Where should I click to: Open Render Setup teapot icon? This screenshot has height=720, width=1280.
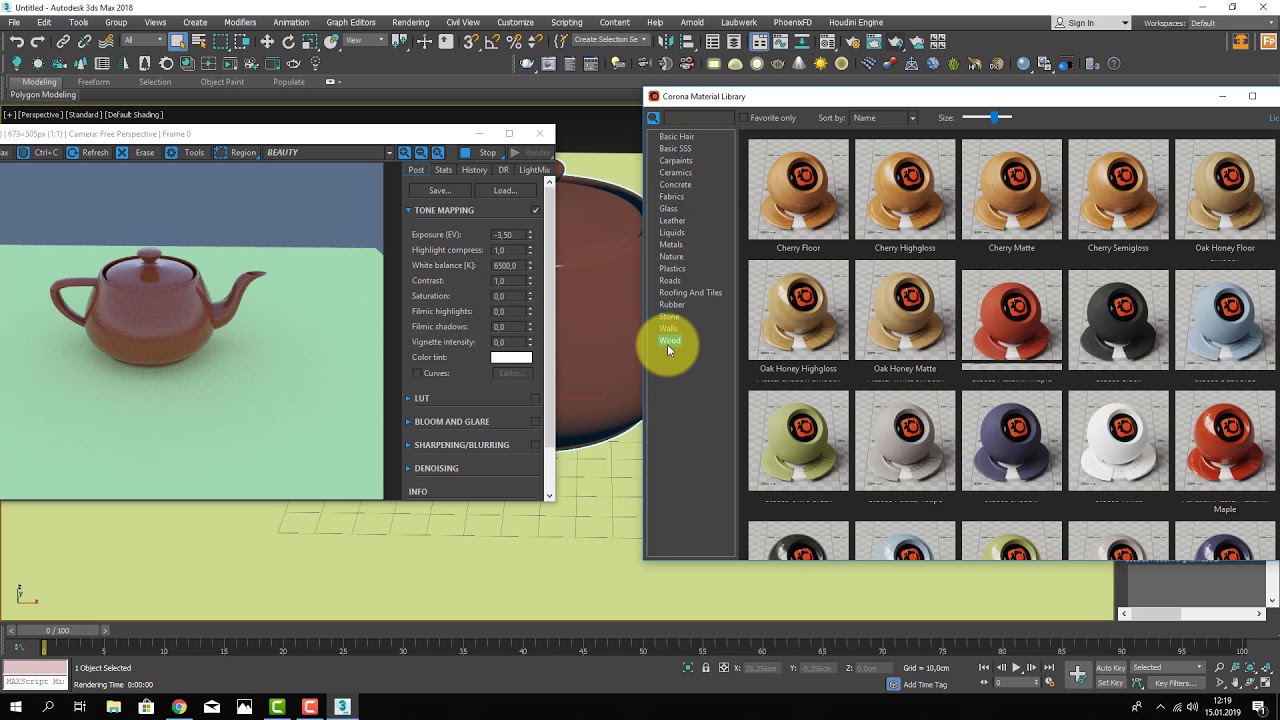coord(852,41)
